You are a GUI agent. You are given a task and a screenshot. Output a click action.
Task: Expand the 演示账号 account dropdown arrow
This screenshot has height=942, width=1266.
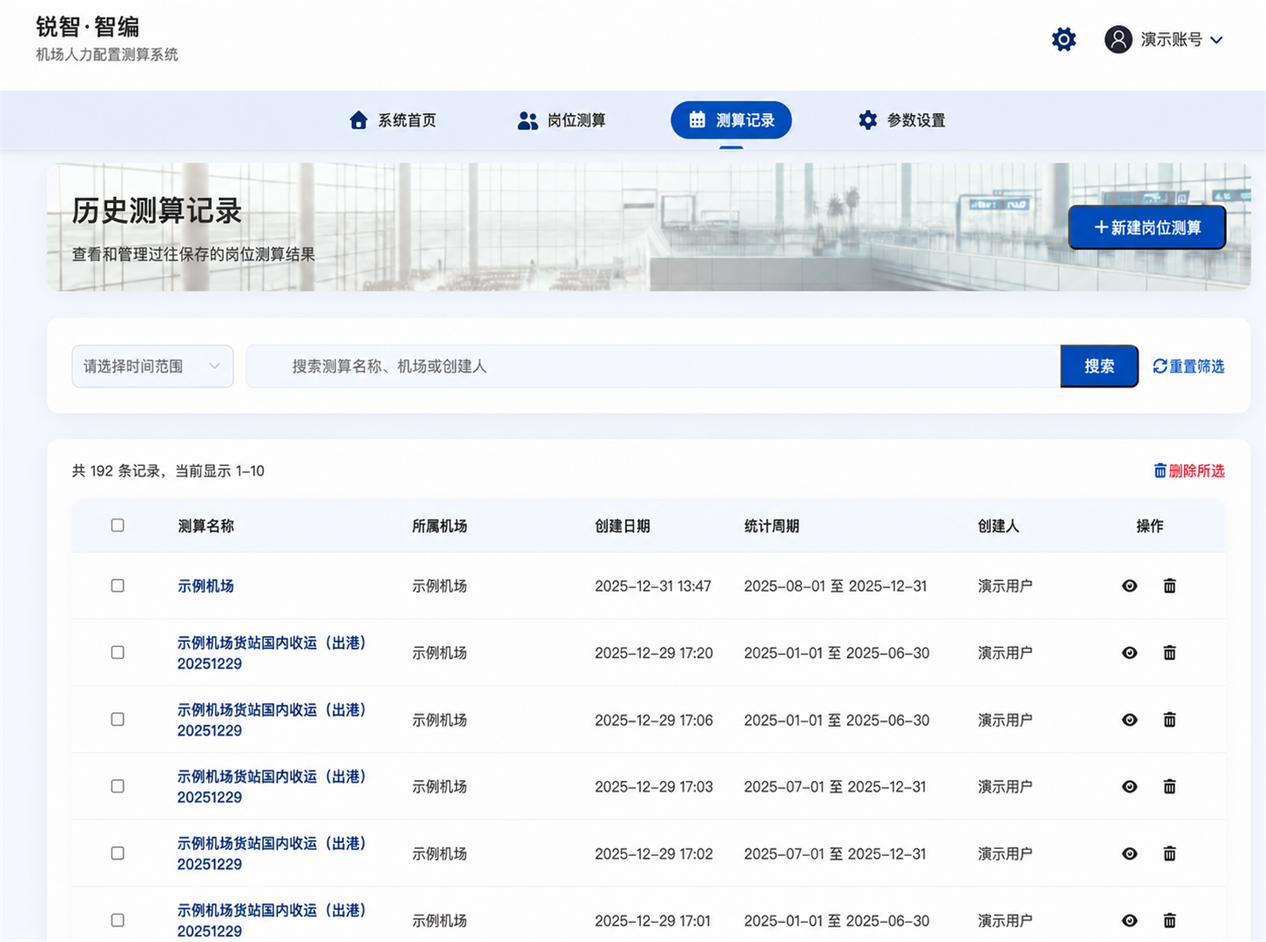click(x=1216, y=40)
